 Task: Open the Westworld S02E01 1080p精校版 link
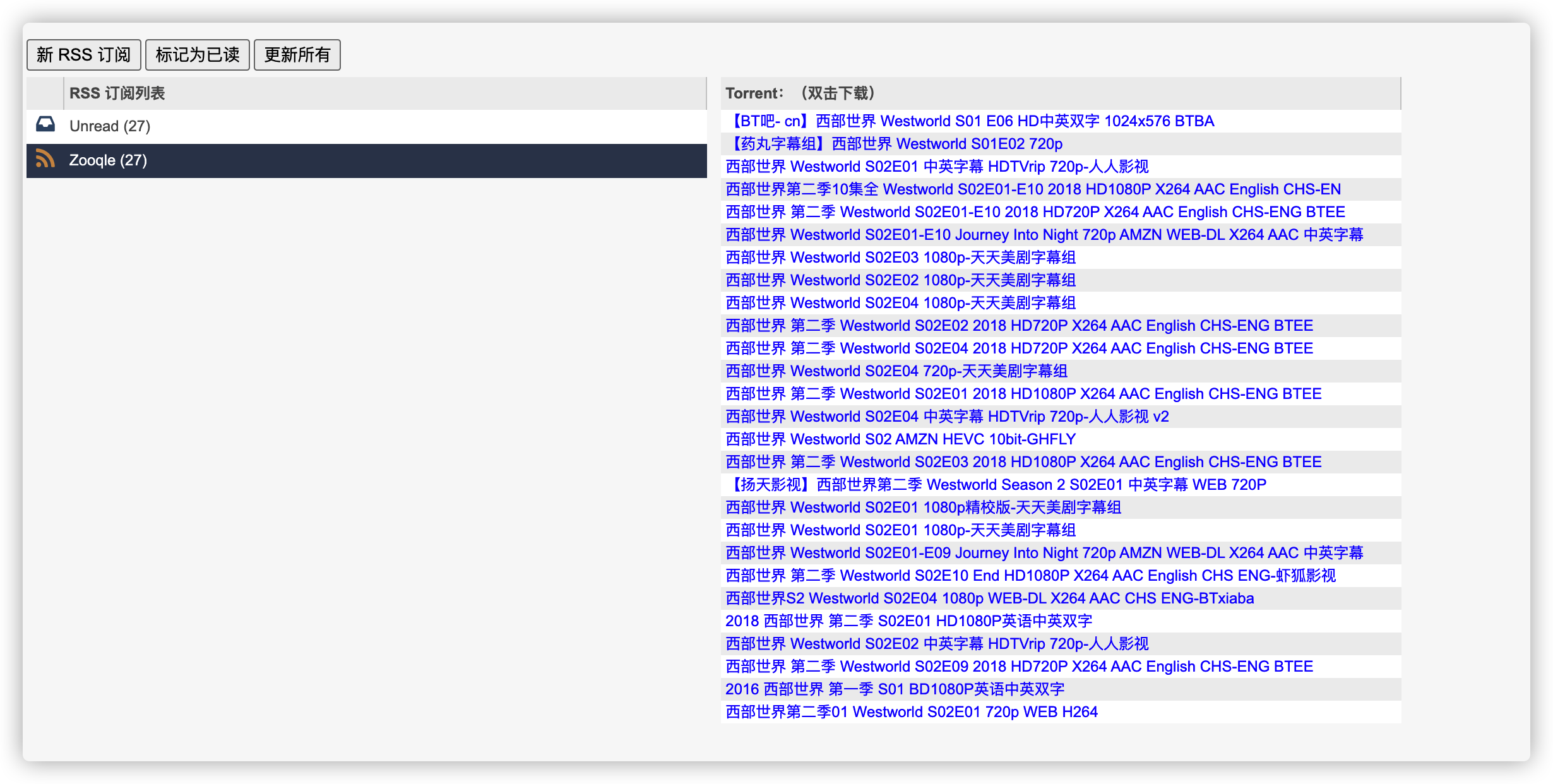pyautogui.click(x=924, y=508)
